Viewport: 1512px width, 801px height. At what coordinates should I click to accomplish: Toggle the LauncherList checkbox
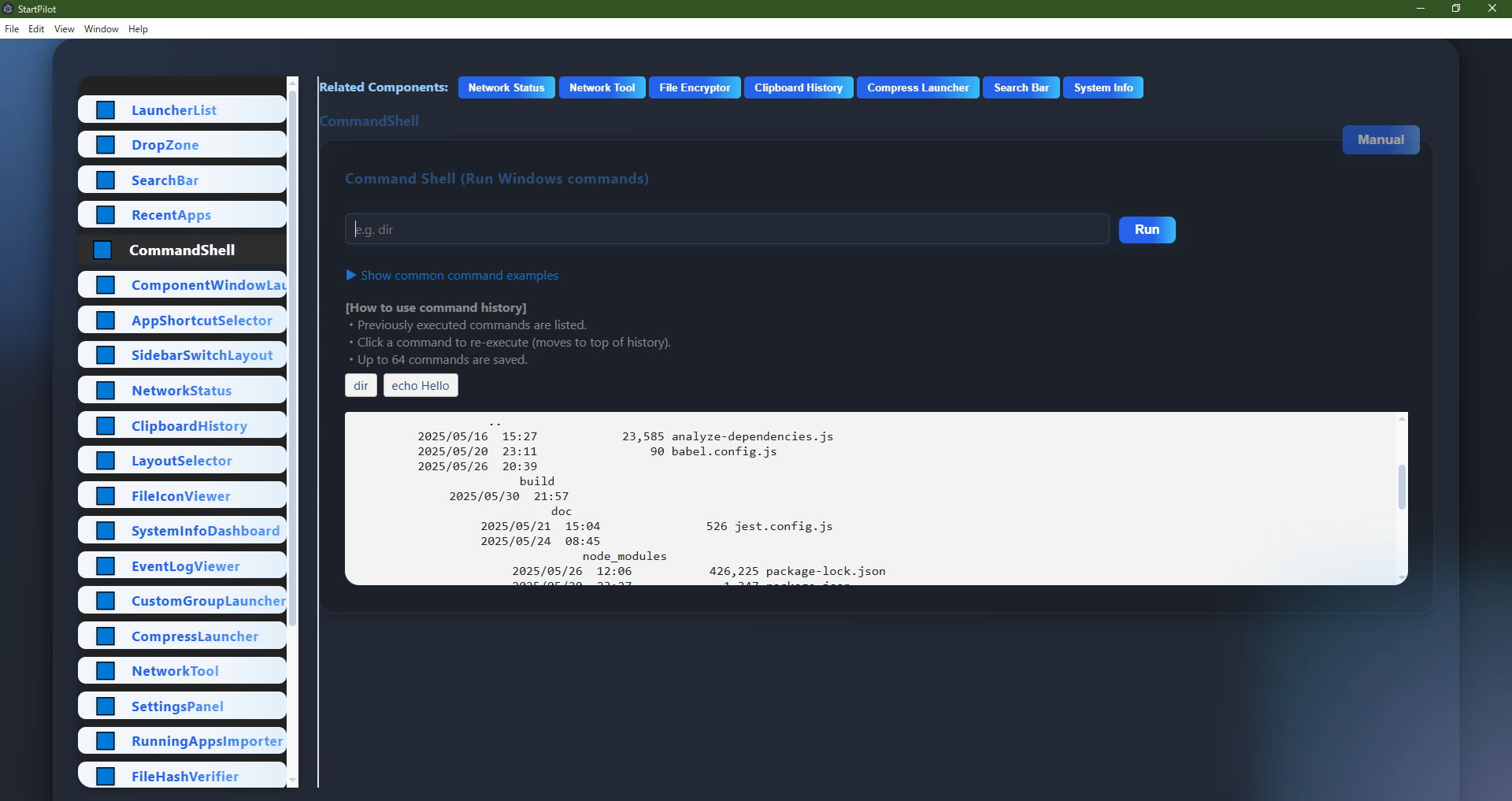point(106,109)
